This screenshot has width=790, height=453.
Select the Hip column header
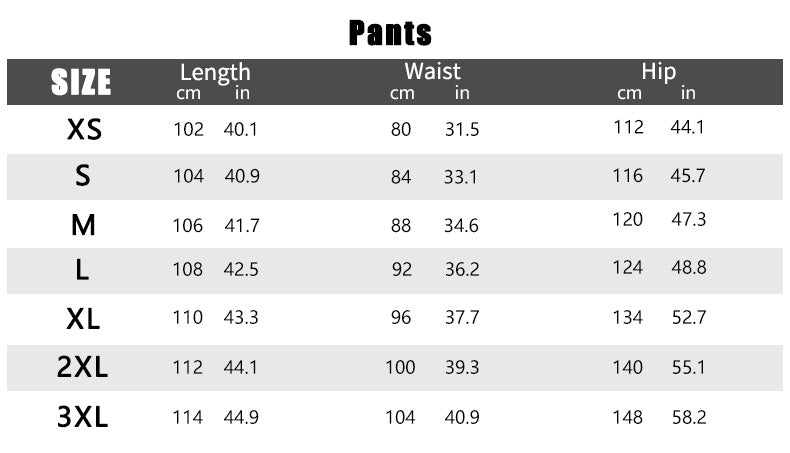click(x=659, y=72)
